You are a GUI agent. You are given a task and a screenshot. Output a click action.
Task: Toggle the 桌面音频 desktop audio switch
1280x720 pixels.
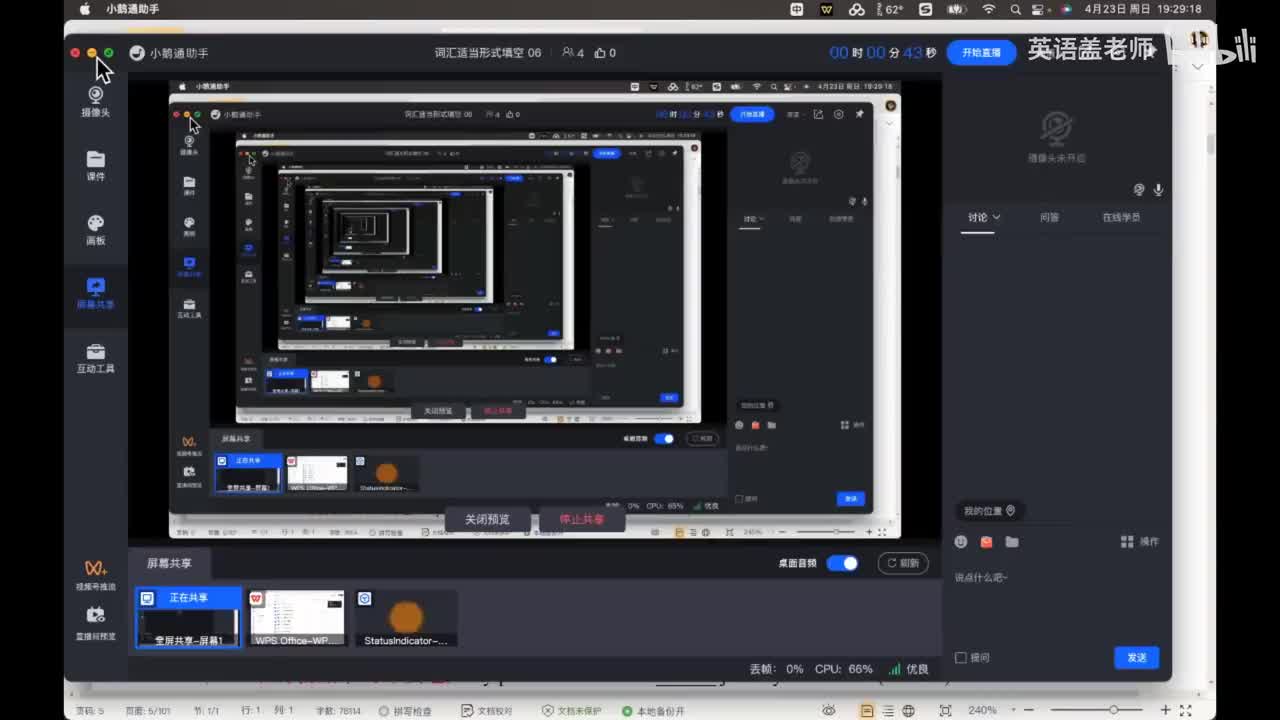(843, 563)
